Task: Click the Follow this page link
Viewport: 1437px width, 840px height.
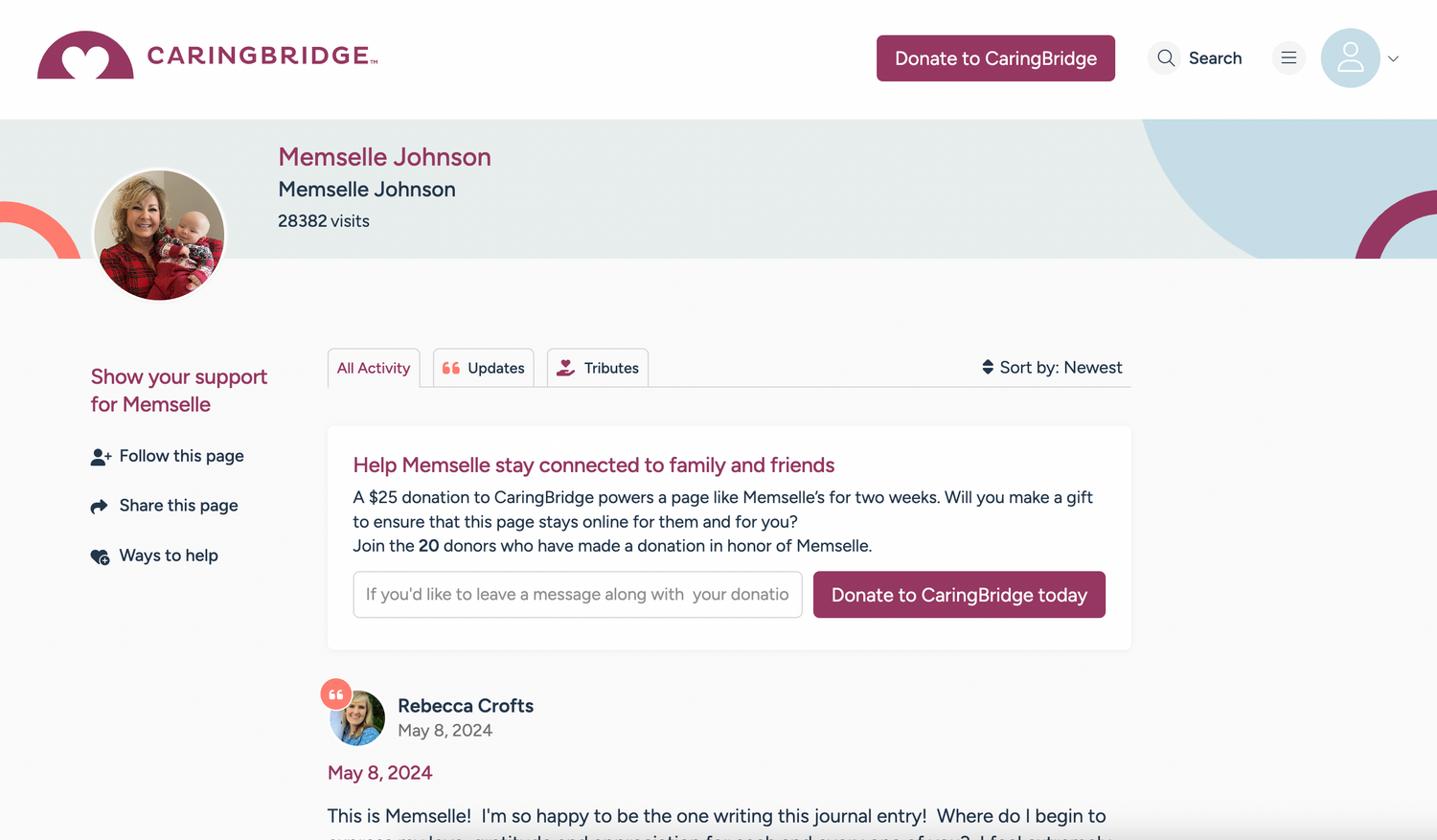Action: [x=181, y=456]
